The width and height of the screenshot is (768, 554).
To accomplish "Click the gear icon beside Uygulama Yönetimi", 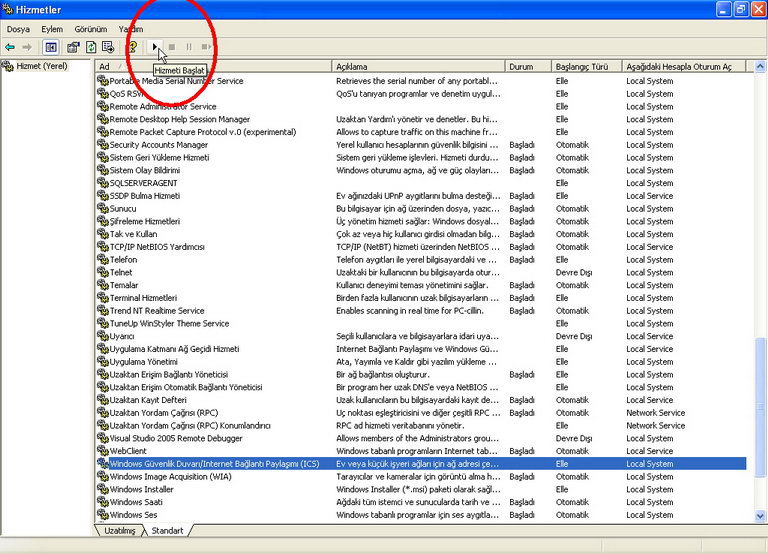I will [102, 361].
